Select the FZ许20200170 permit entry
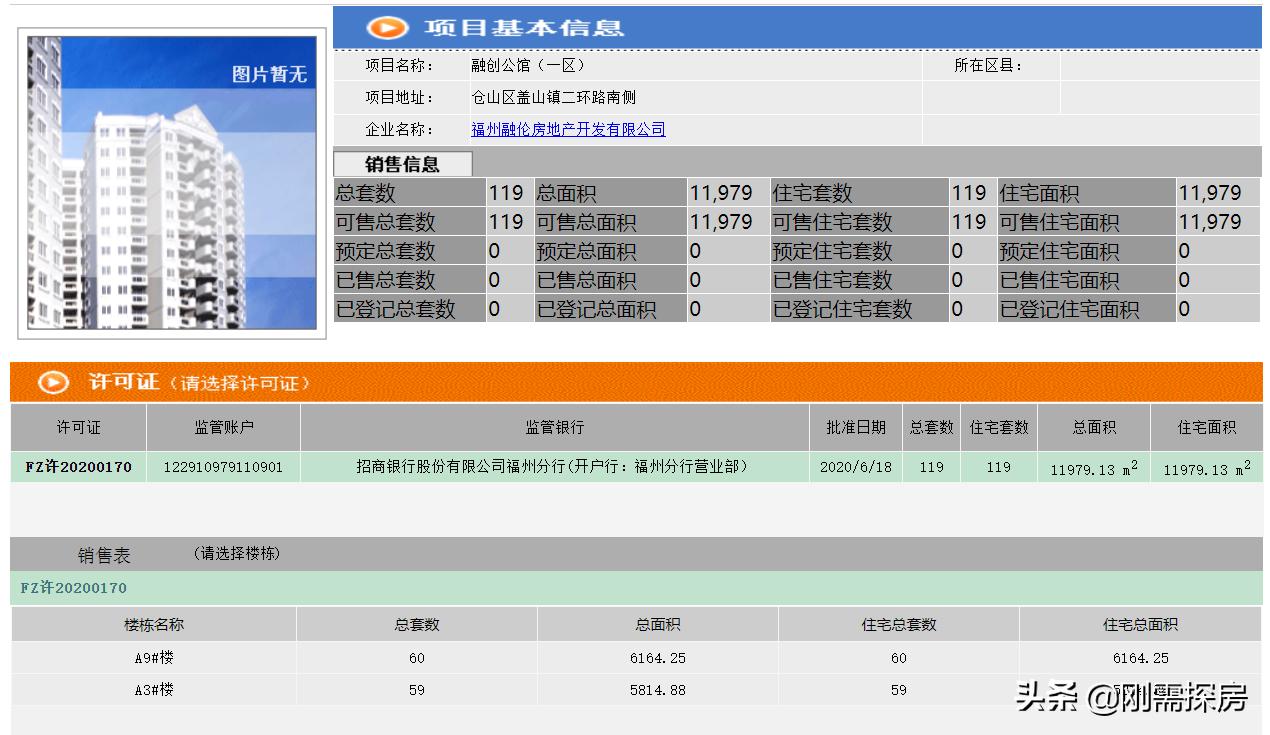1270x735 pixels. [80, 467]
